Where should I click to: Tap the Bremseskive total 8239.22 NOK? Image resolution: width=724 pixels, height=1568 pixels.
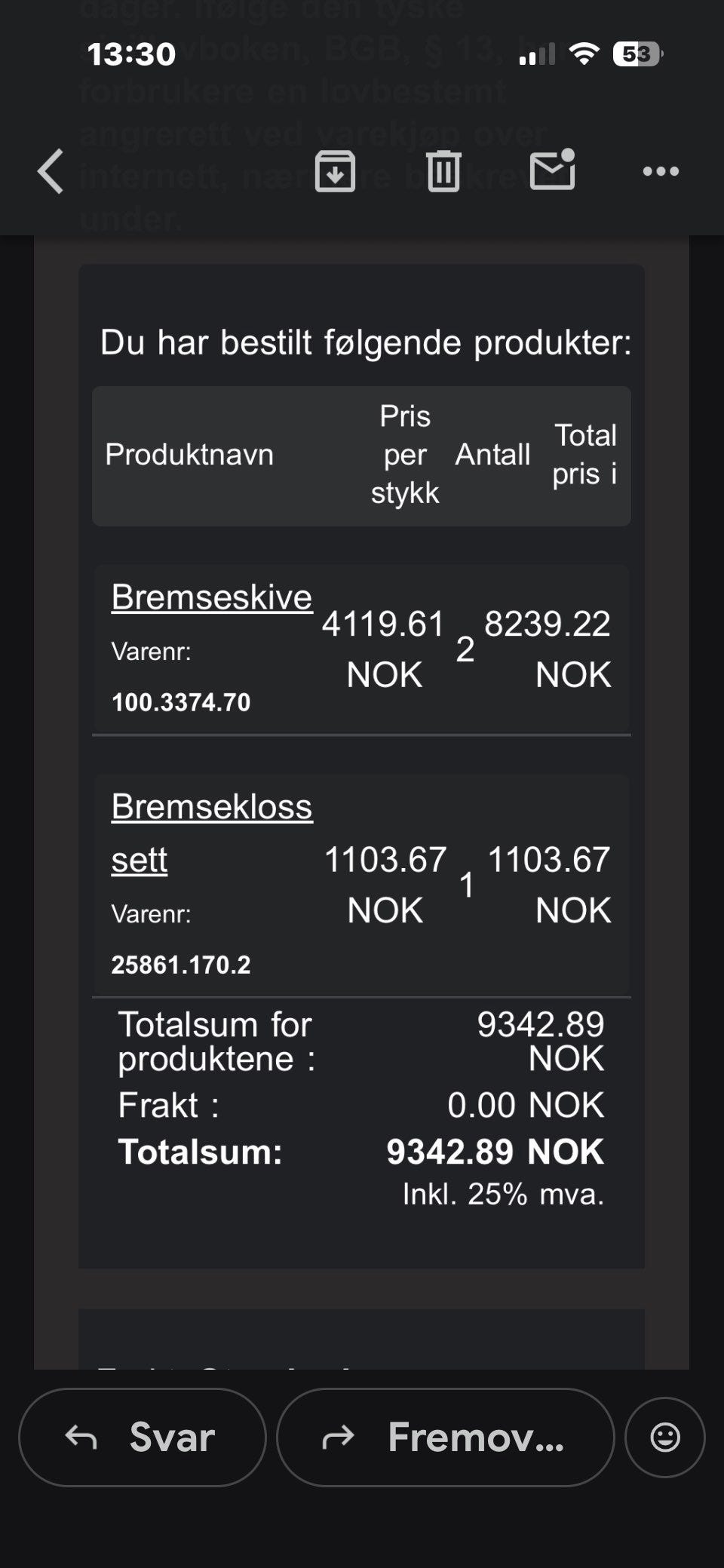548,649
